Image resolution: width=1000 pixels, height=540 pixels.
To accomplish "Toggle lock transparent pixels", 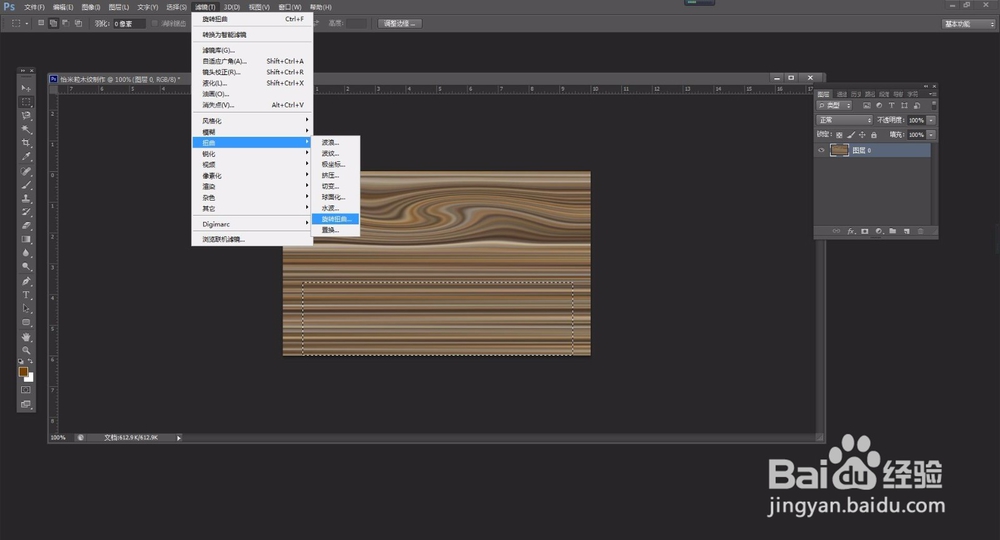I will point(839,135).
